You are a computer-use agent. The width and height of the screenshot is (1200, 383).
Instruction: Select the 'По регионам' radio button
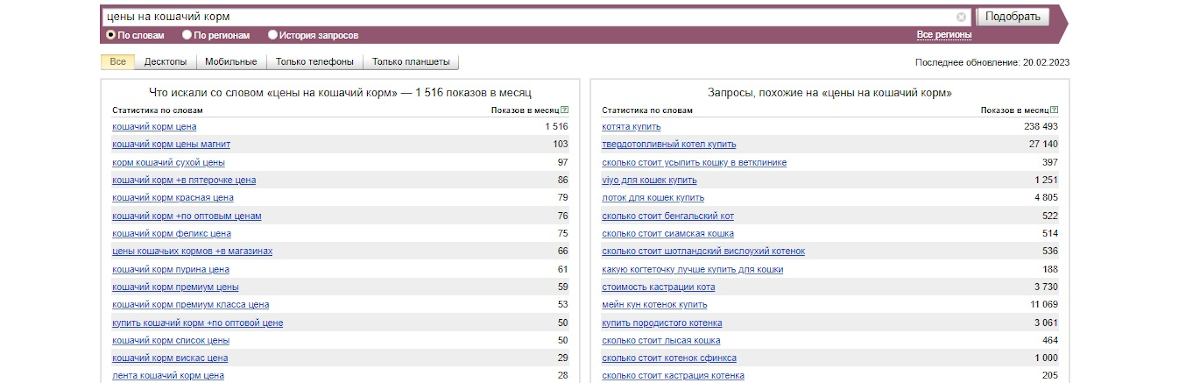pyautogui.click(x=187, y=35)
